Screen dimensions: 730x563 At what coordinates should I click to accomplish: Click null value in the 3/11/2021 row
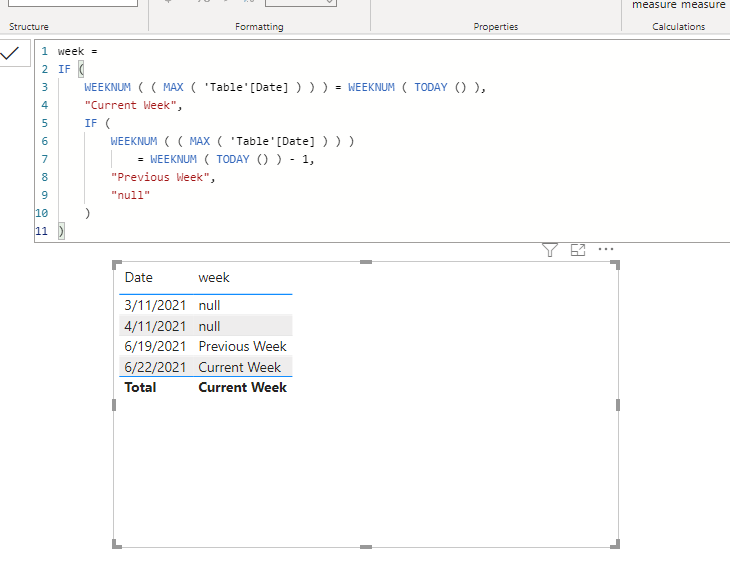(210, 305)
